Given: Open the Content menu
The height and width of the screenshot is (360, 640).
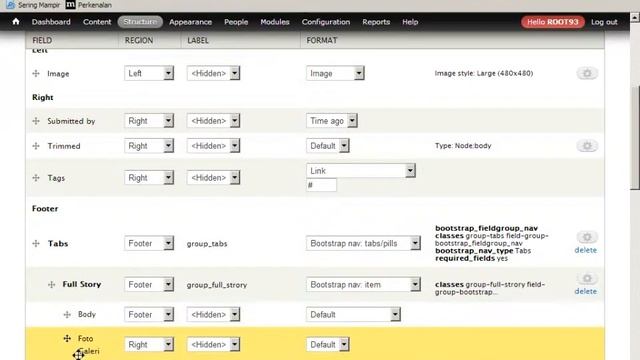Looking at the screenshot, I should pos(97,22).
